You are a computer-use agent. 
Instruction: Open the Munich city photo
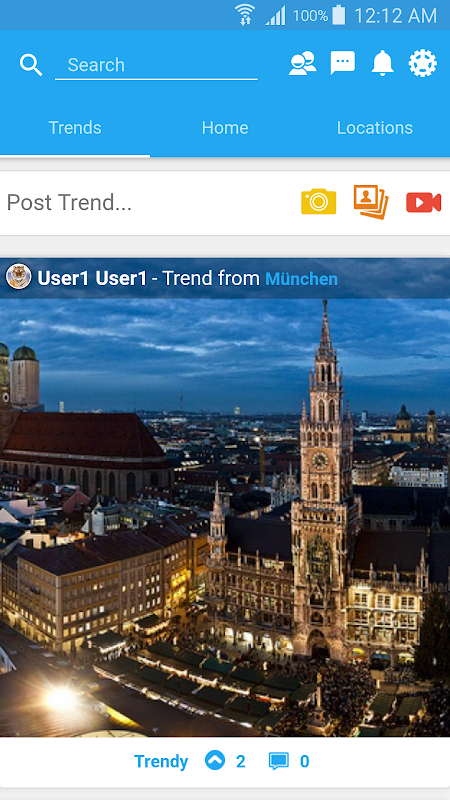(225, 517)
